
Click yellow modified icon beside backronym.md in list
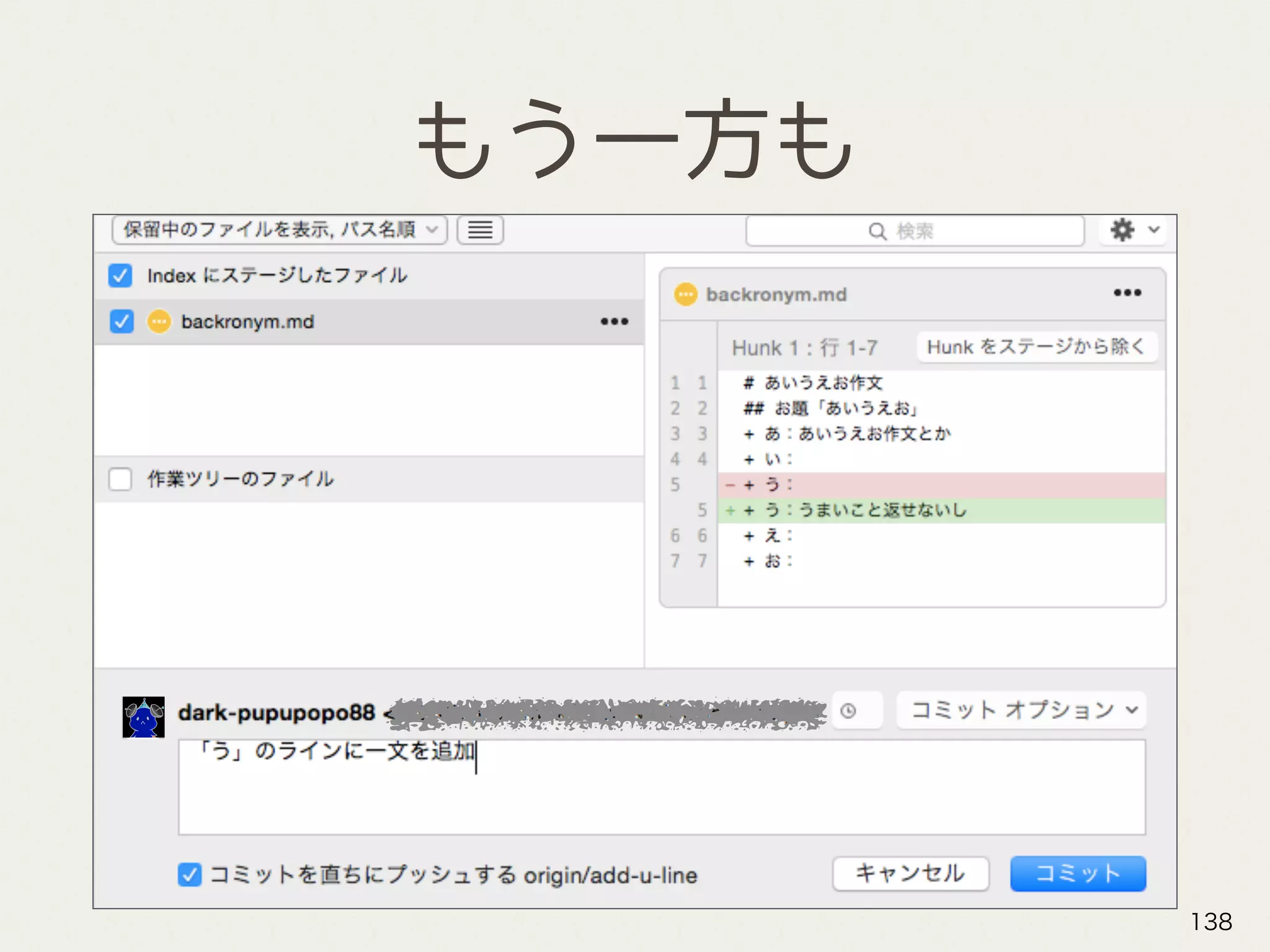click(159, 322)
